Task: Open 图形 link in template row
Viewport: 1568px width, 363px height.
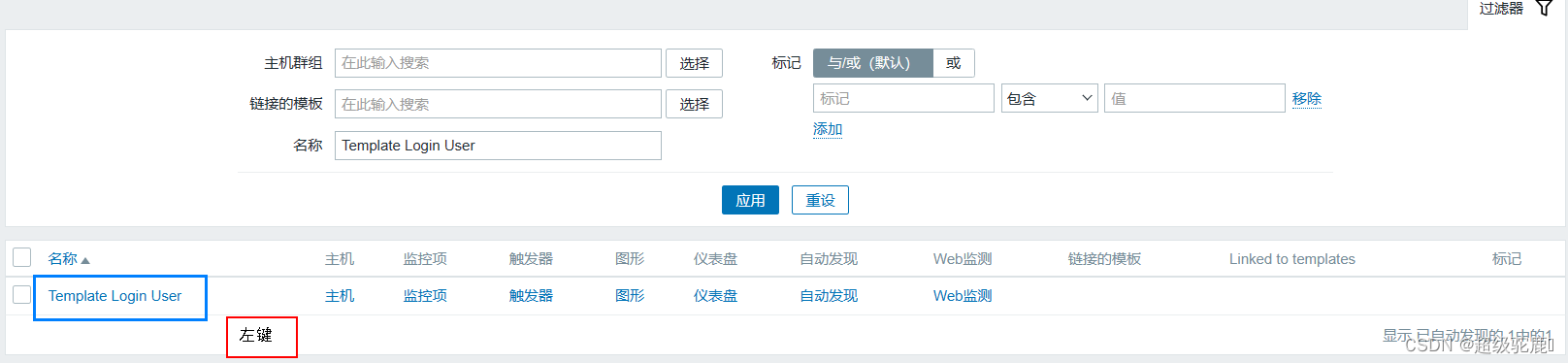Action: pos(630,296)
